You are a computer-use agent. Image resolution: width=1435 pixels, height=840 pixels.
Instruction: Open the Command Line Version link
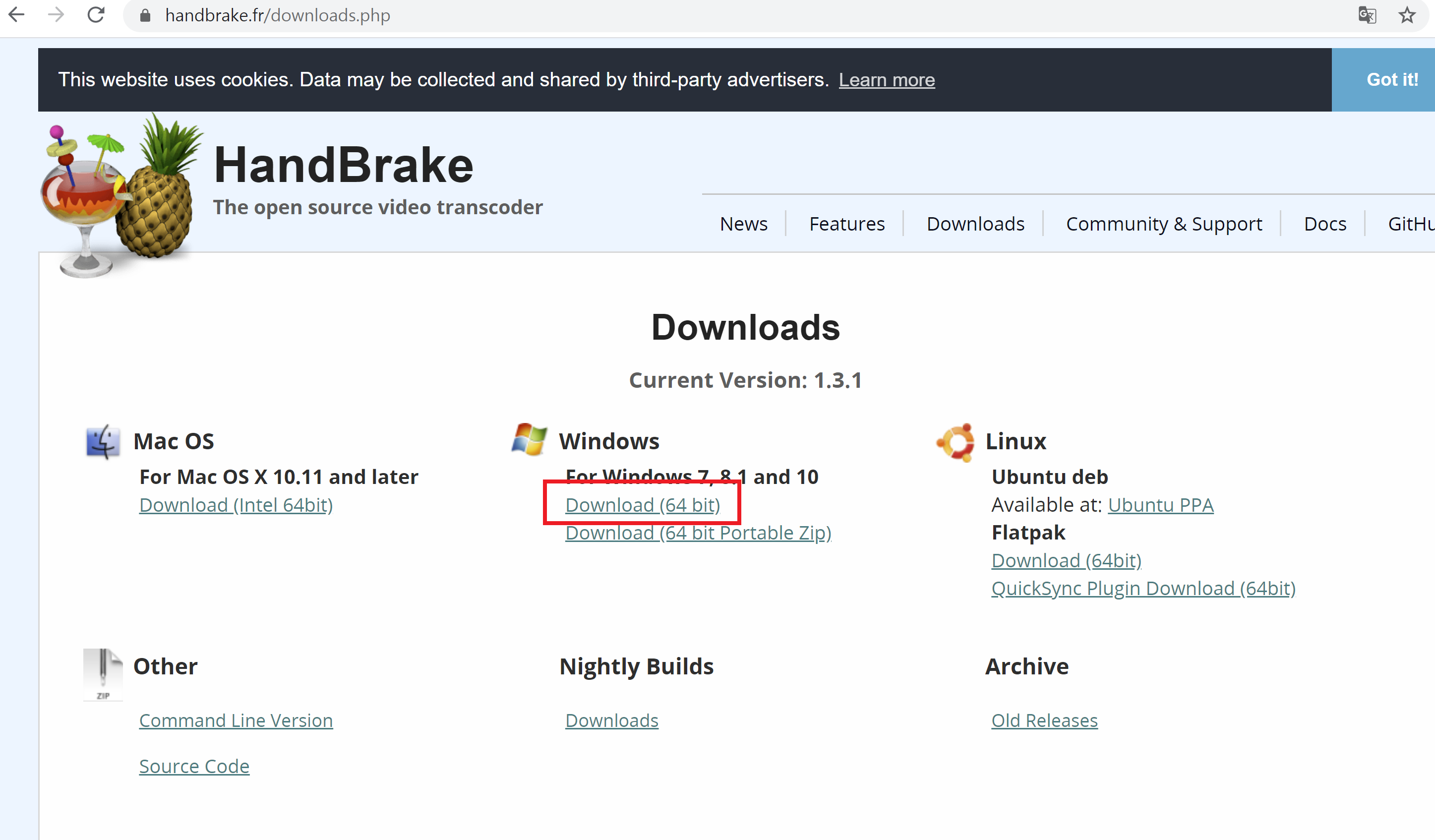[x=236, y=721]
